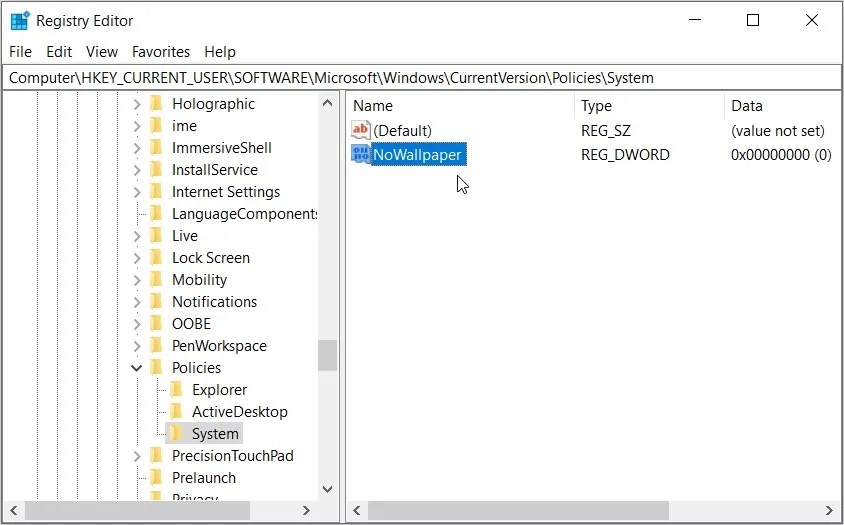
Task: Click values pane scroll left arrow
Action: tap(356, 510)
